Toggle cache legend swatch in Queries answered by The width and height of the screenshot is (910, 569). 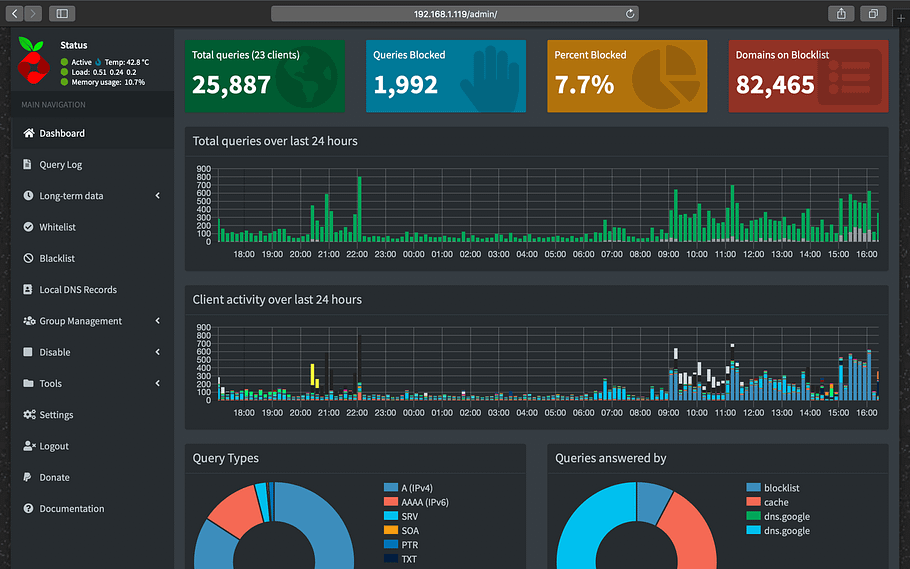[x=753, y=502]
